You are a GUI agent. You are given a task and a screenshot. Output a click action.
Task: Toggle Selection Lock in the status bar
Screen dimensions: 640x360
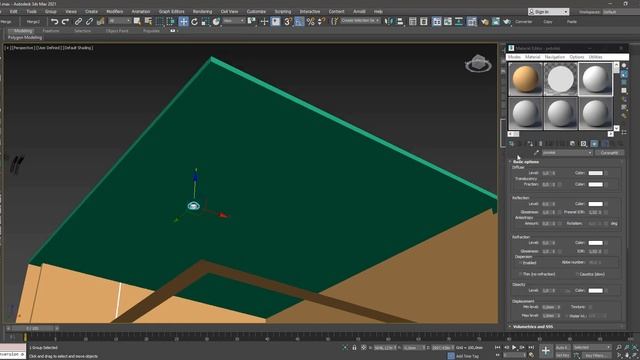pos(354,347)
